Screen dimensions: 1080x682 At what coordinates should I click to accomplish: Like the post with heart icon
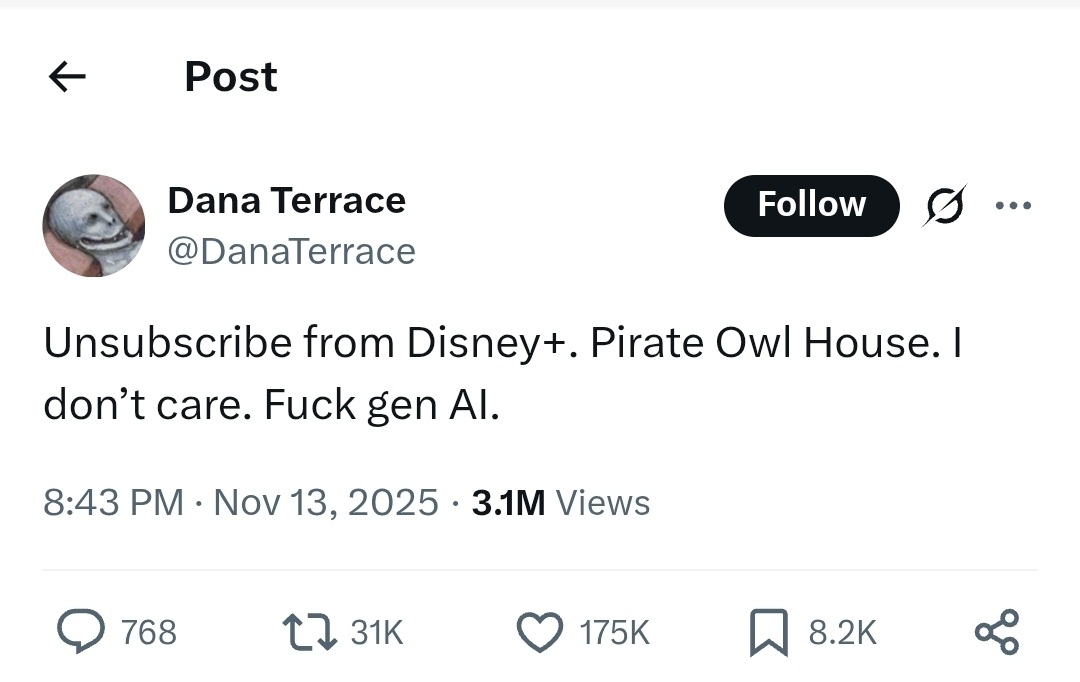pyautogui.click(x=539, y=632)
